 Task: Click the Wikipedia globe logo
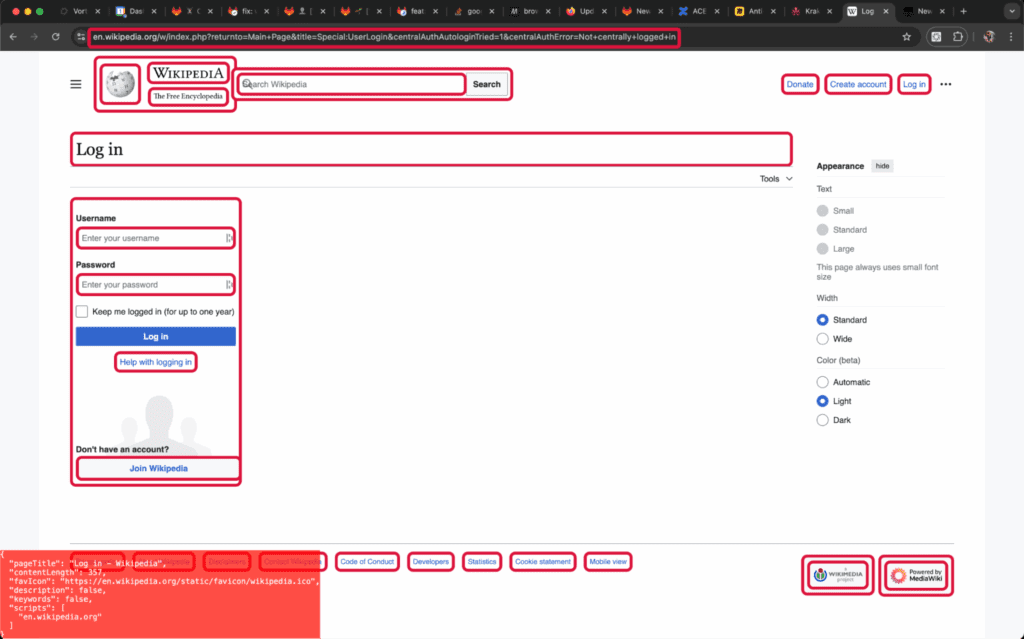tap(118, 84)
